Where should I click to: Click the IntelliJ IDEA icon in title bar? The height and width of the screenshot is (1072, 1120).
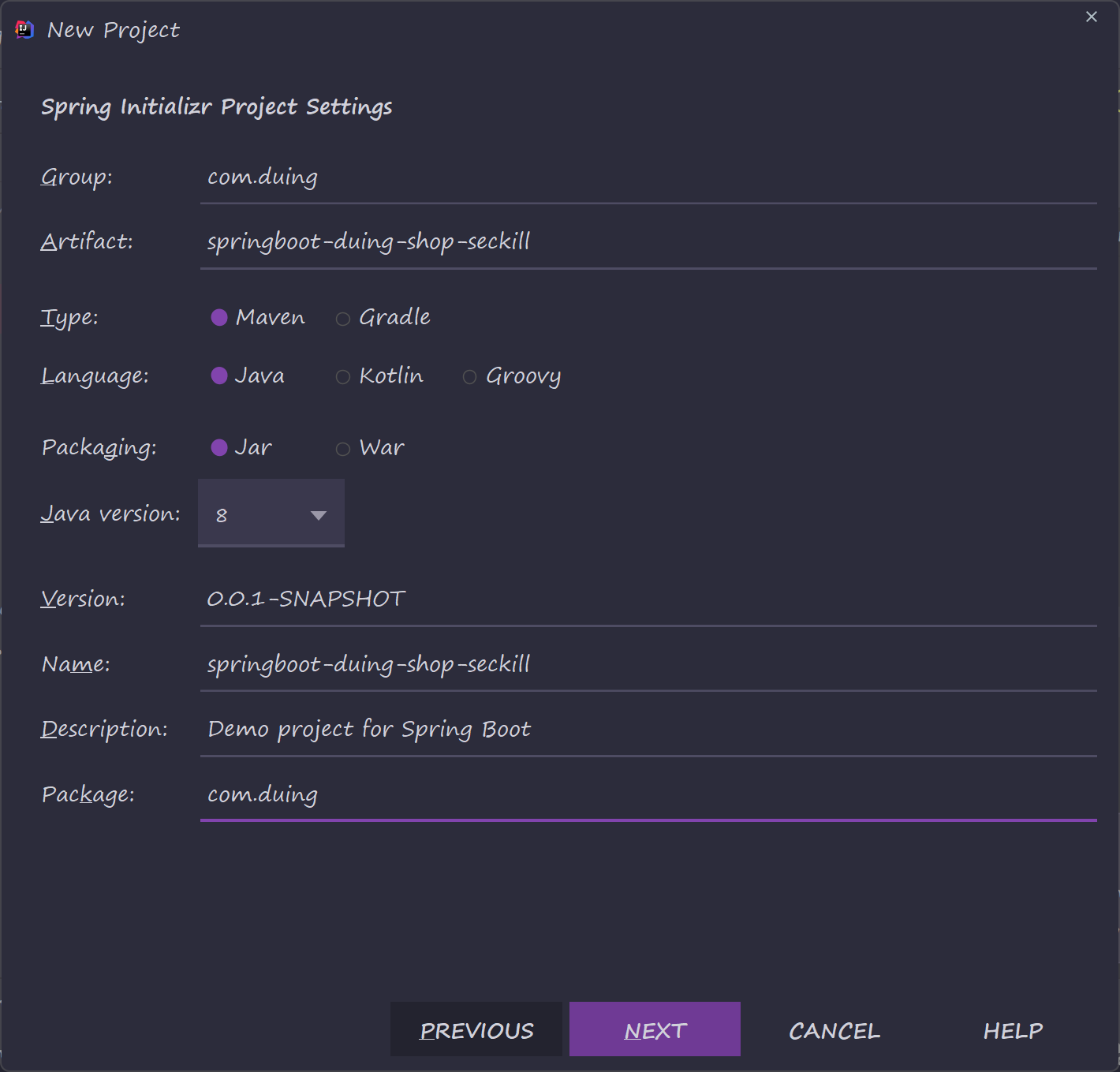coord(24,30)
